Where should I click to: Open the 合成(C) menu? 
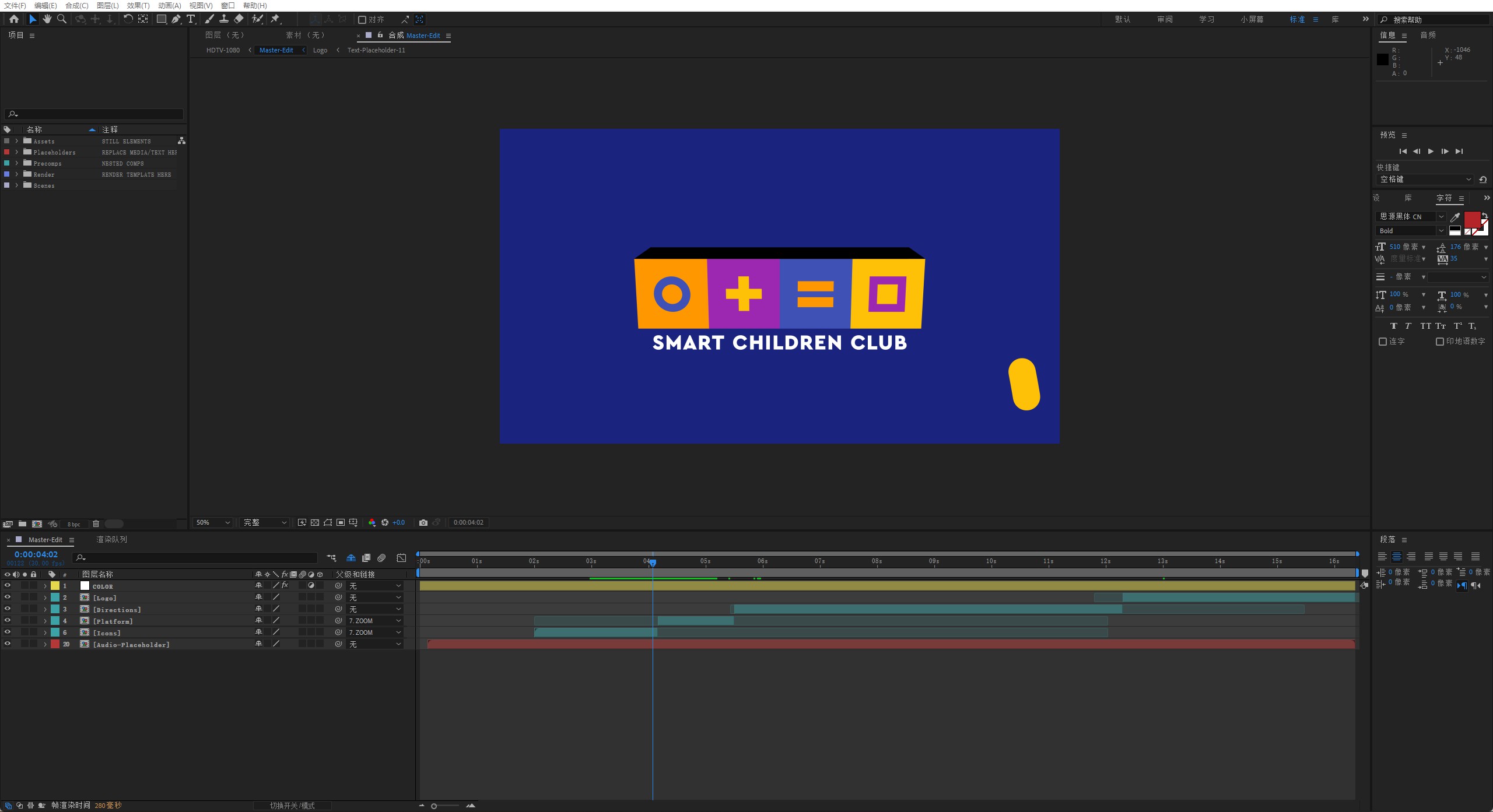click(x=77, y=5)
